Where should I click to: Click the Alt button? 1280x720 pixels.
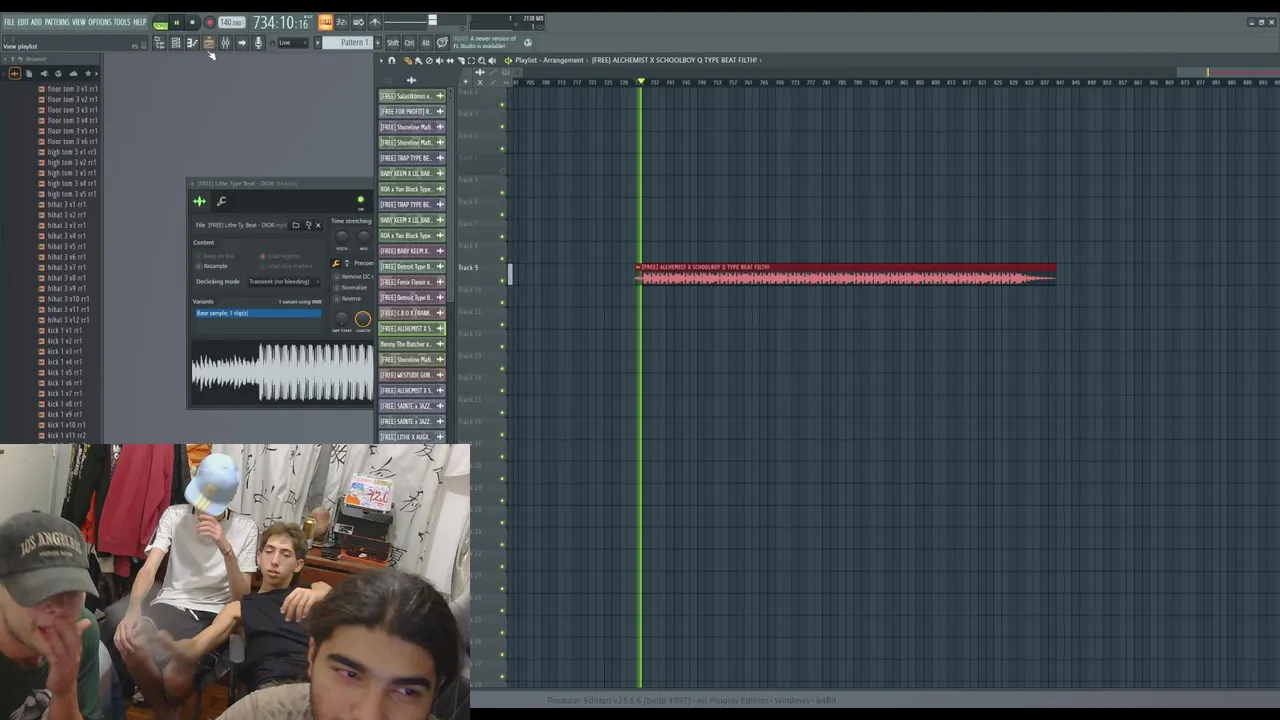point(425,43)
